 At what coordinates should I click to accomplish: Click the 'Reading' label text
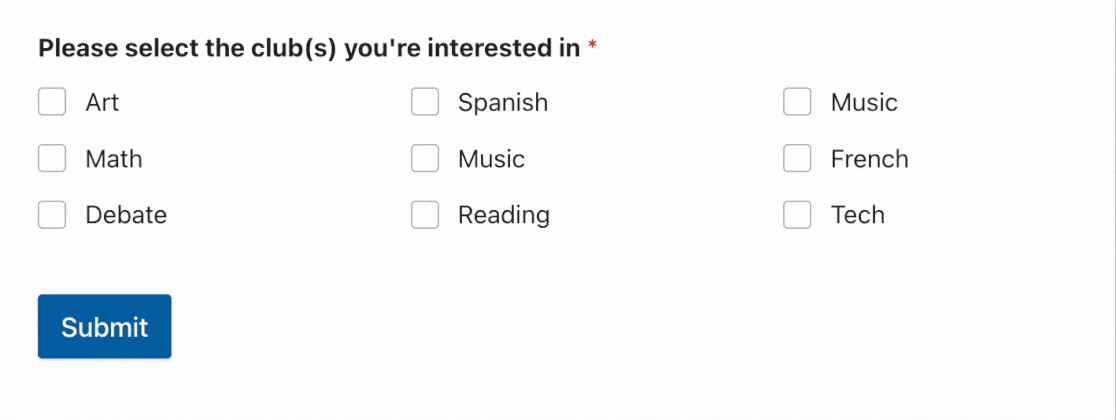coord(504,215)
